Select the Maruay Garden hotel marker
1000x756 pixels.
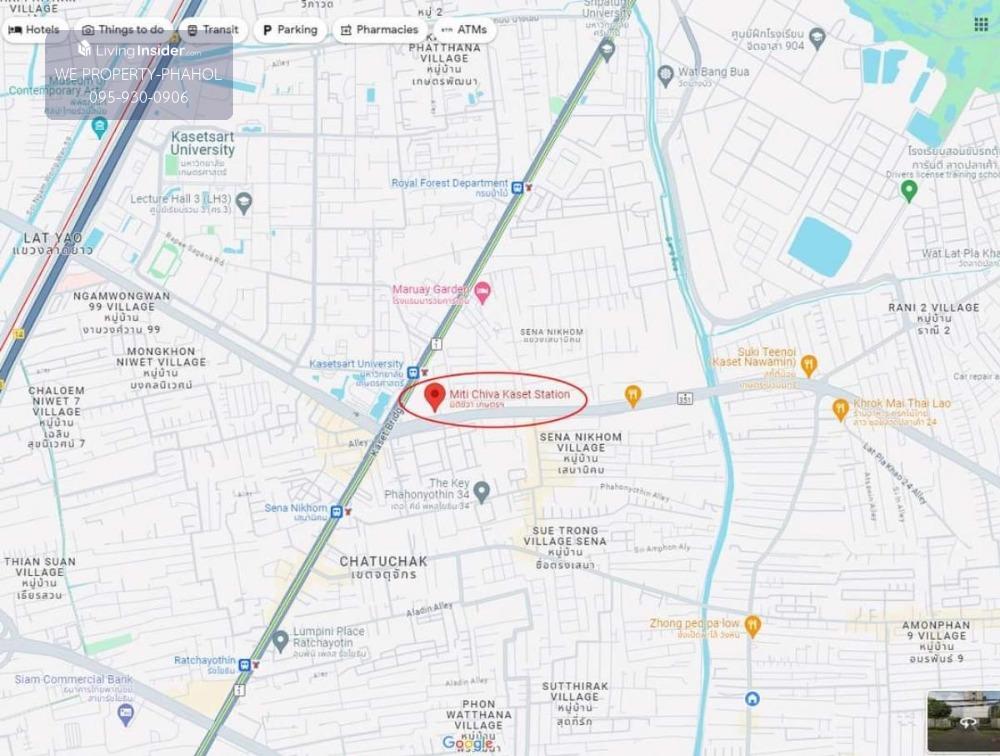pos(483,293)
